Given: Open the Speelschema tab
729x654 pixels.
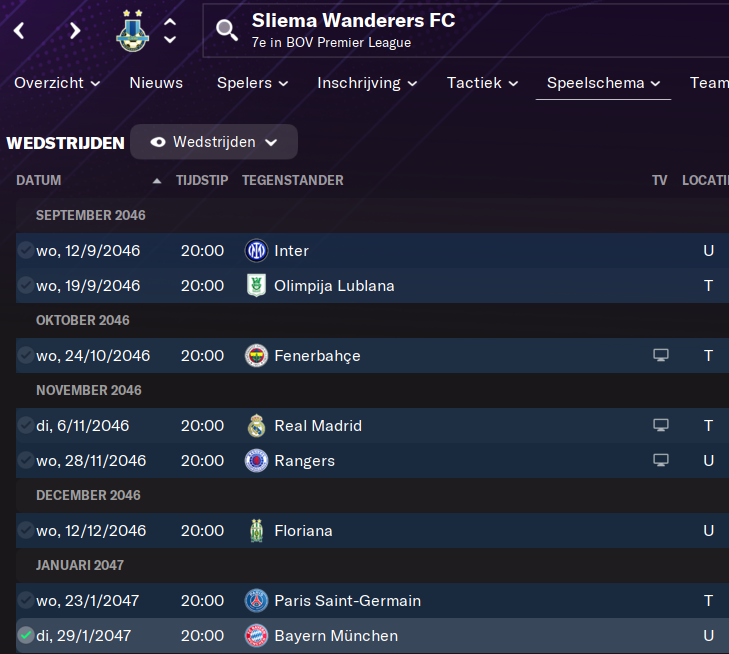Looking at the screenshot, I should tap(603, 83).
